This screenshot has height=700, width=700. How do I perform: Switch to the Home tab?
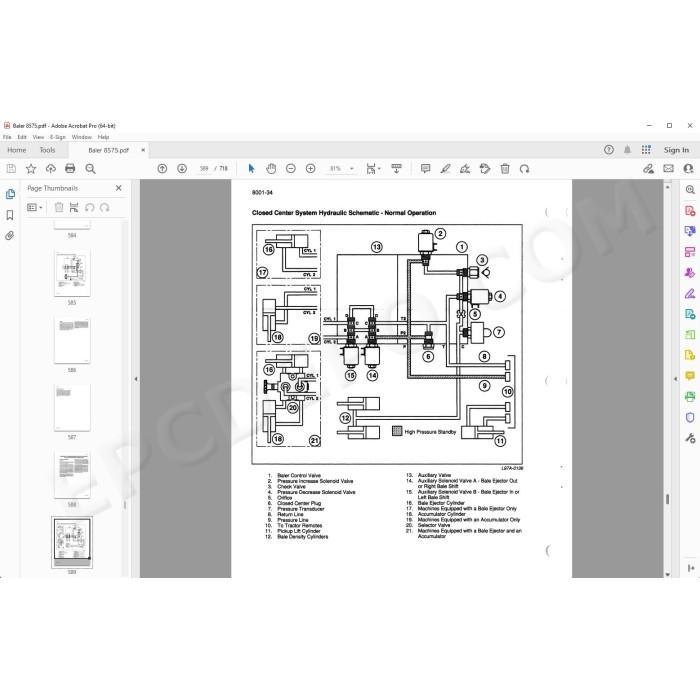(17, 150)
